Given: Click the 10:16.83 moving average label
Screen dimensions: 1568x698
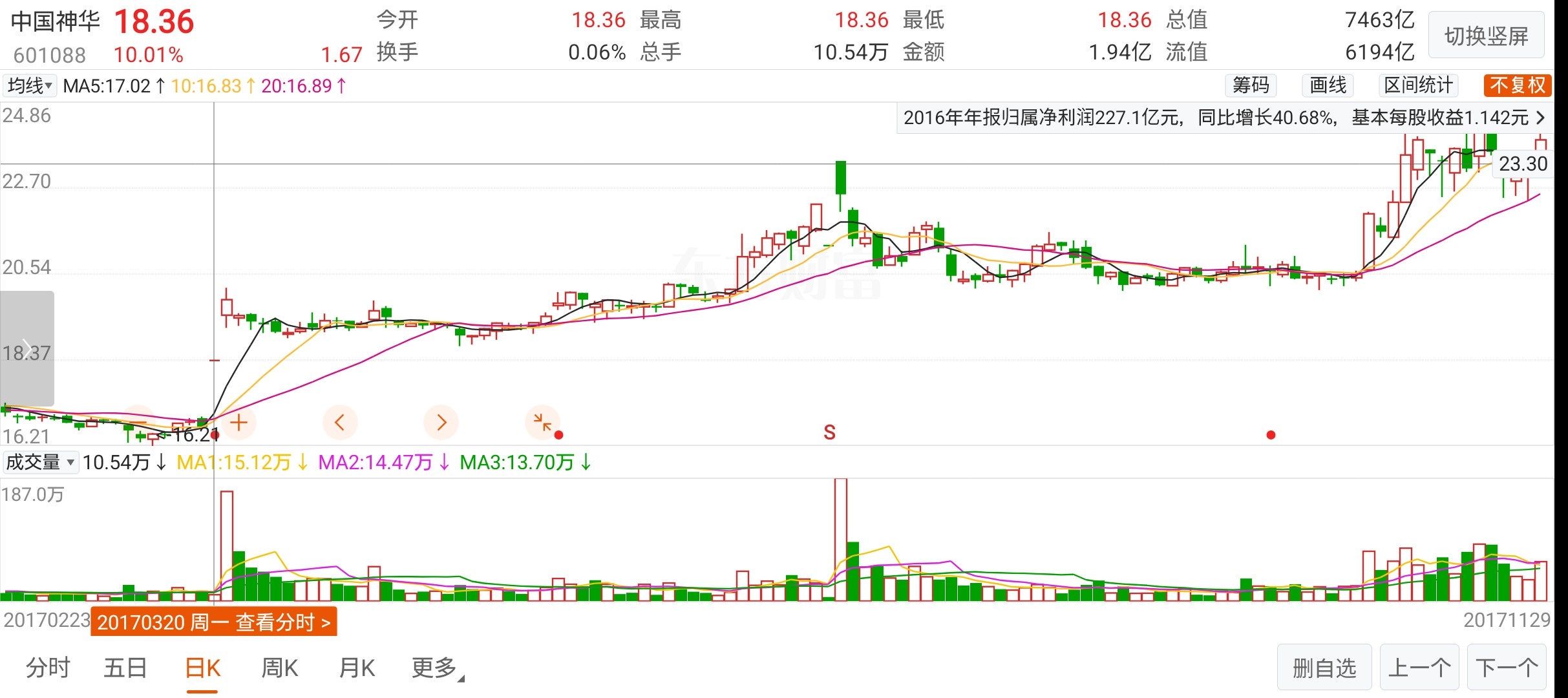Looking at the screenshot, I should [x=213, y=85].
